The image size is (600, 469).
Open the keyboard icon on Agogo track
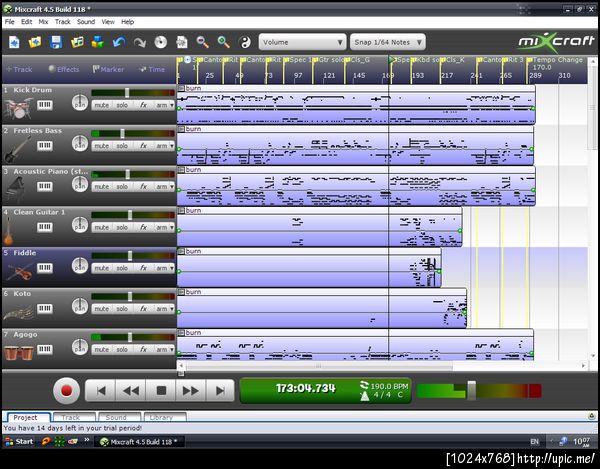pyautogui.click(x=45, y=349)
